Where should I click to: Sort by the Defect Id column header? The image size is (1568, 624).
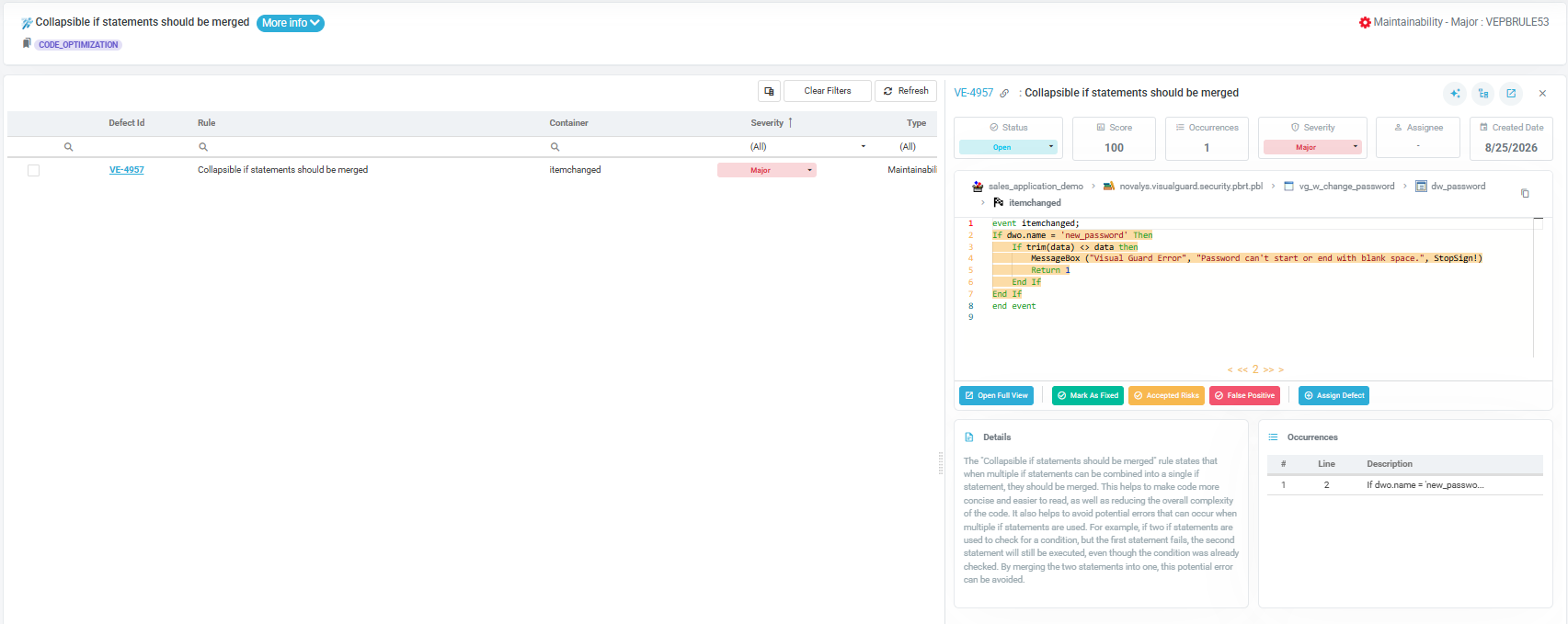point(127,123)
